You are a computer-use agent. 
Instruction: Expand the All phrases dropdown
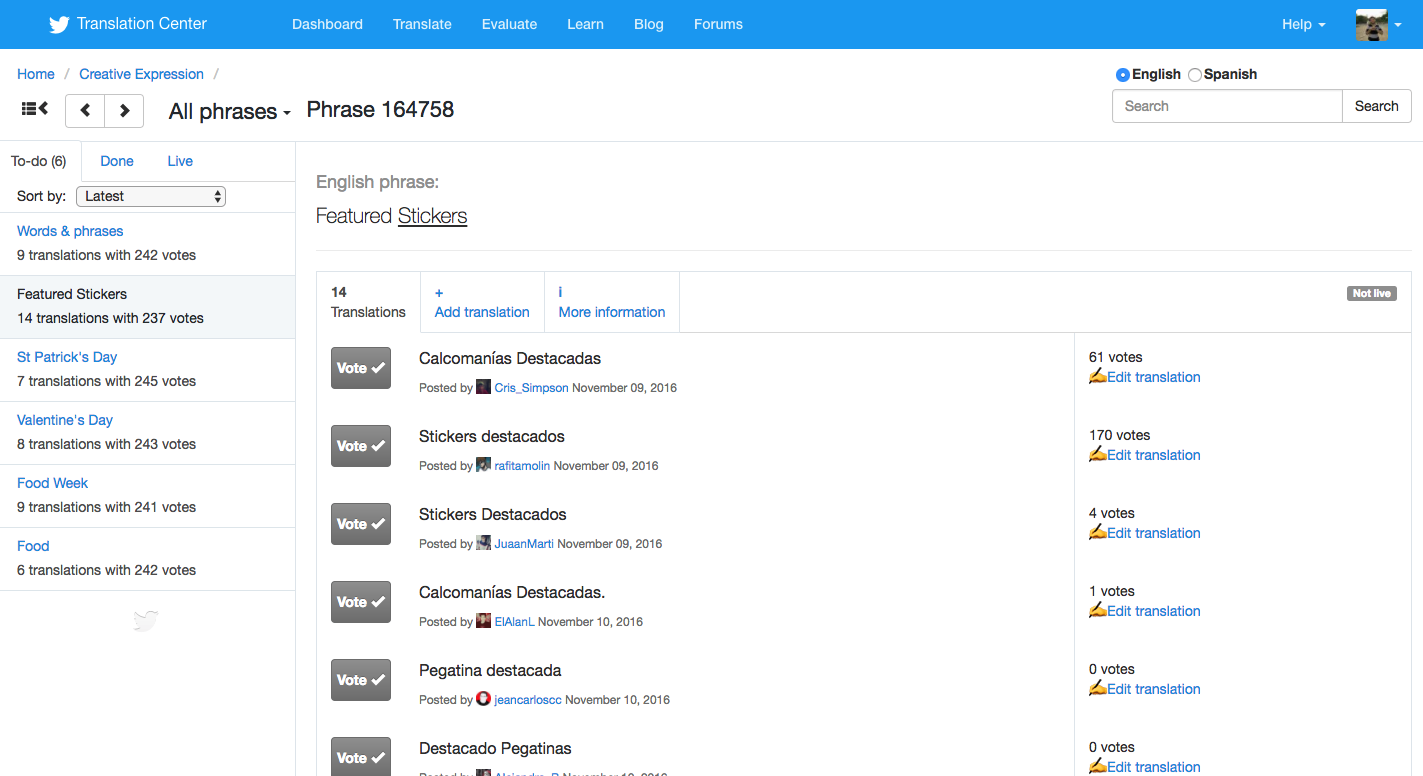(229, 111)
